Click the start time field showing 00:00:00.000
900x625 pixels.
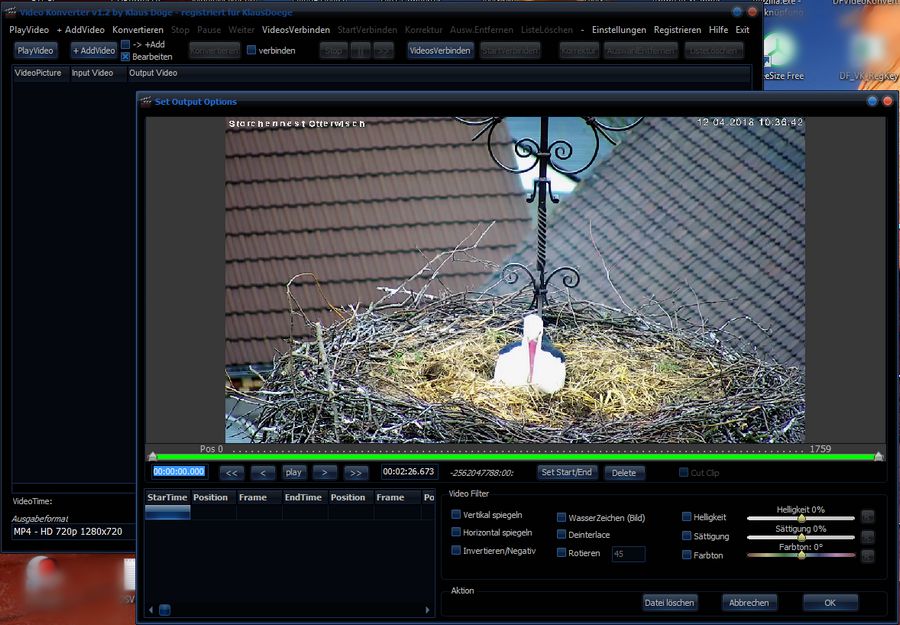180,472
